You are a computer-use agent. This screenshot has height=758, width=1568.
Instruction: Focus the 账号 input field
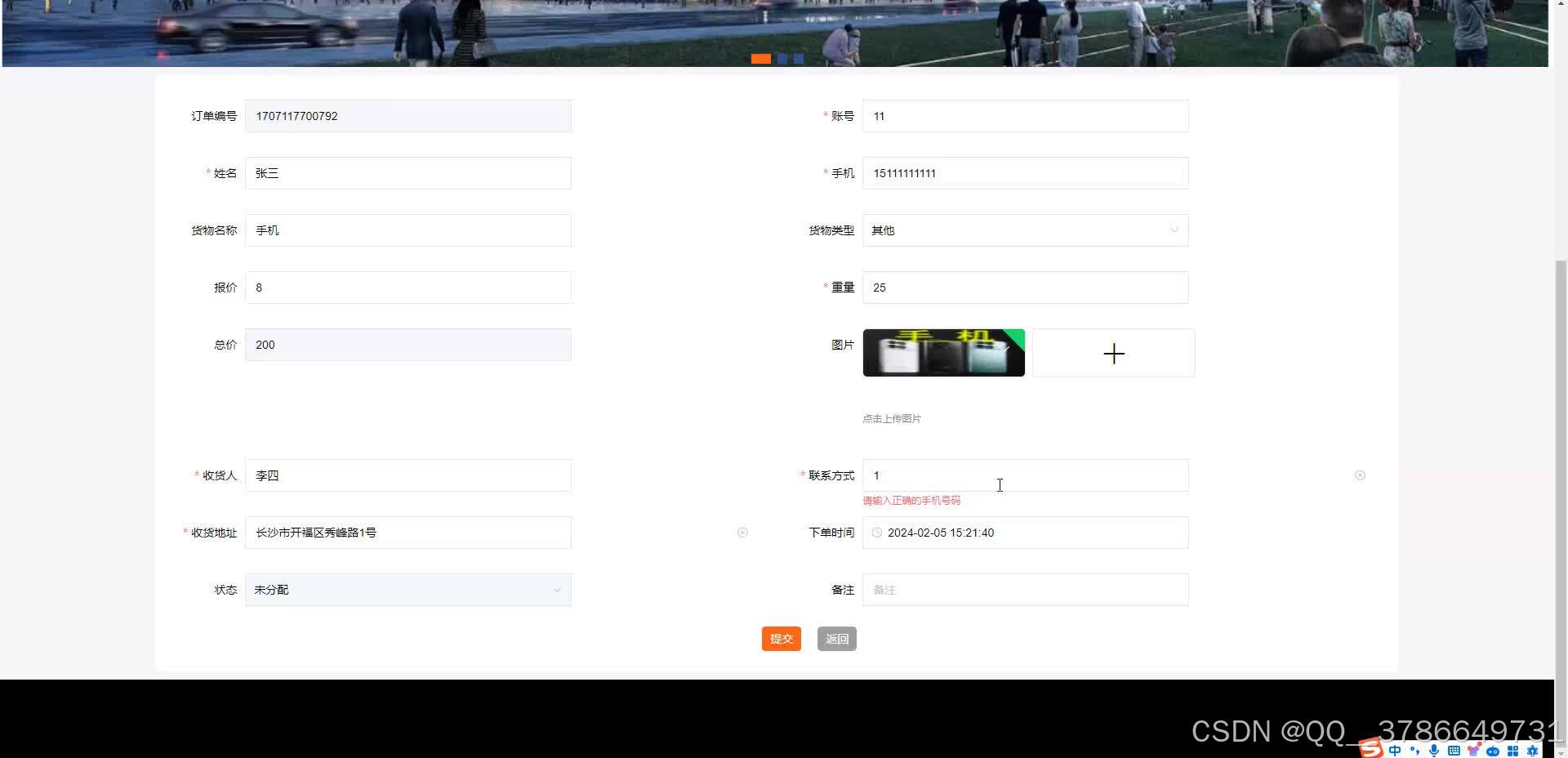click(x=1026, y=116)
